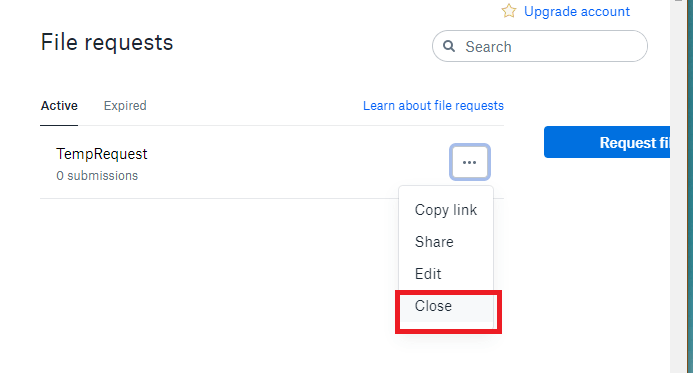Viewport: 693px width, 373px height.
Task: Click the scrollbar up arrow at top
Action: click(x=679, y=1)
